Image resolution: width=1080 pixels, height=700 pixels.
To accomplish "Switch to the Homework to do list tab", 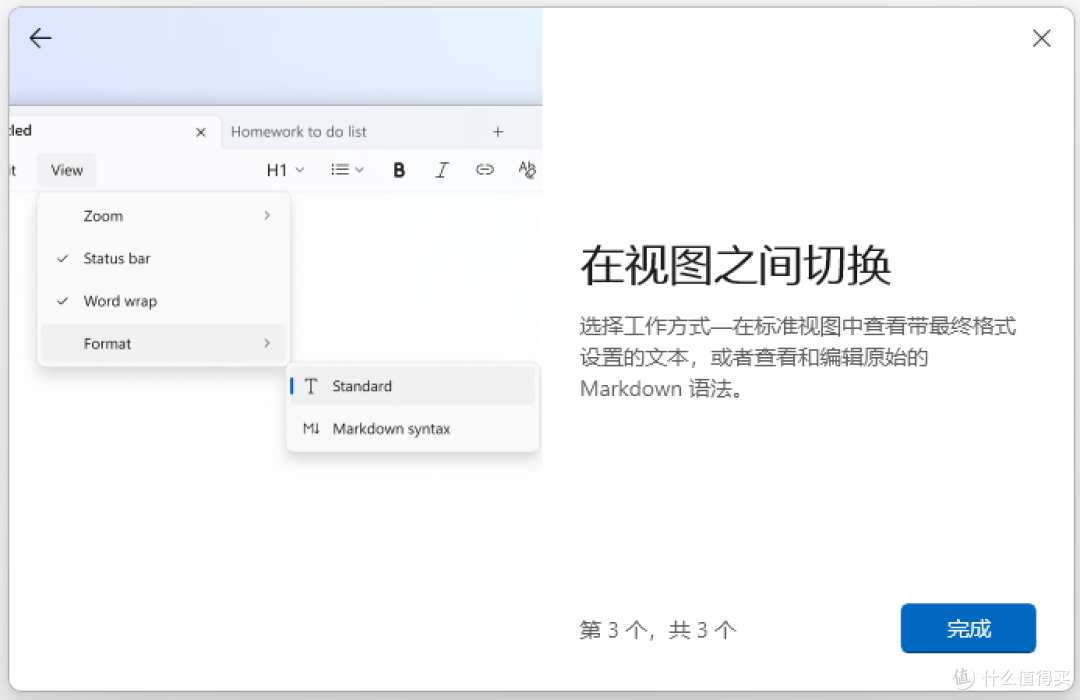I will click(x=299, y=131).
